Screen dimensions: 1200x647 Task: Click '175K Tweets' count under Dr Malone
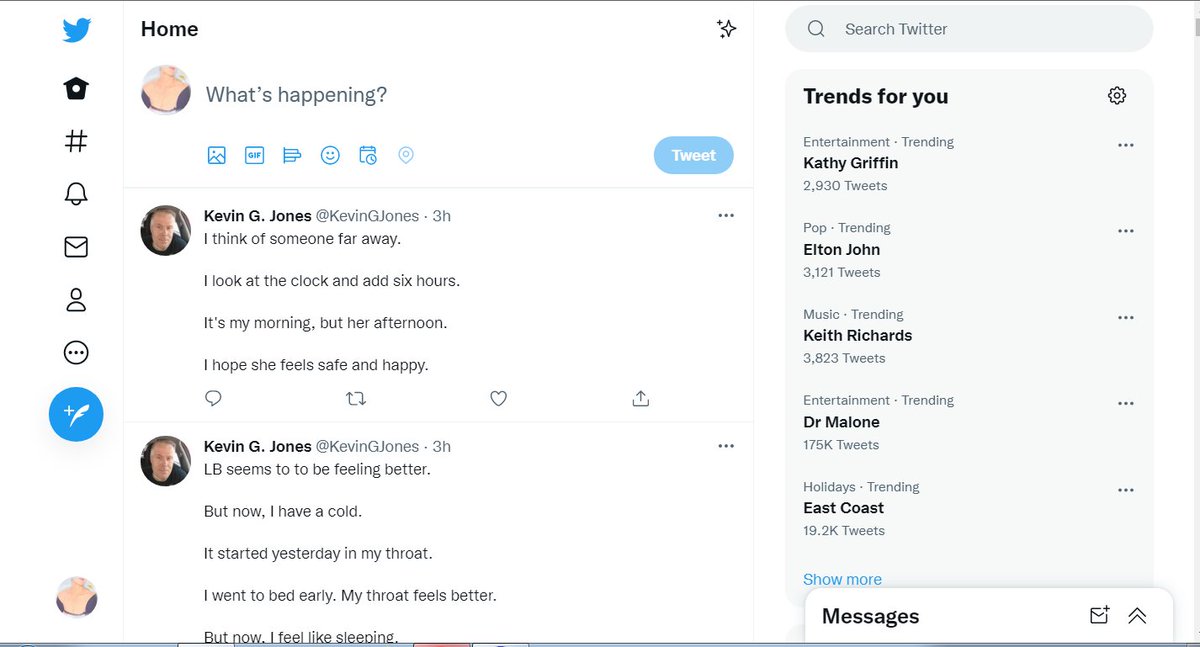(841, 445)
